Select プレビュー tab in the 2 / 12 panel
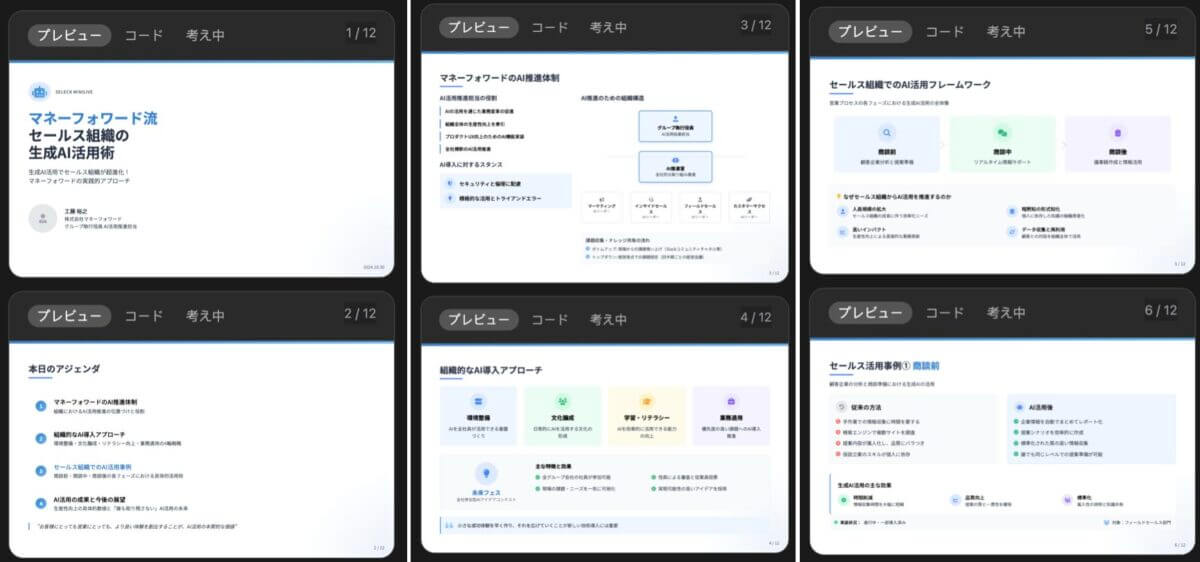 [69, 315]
